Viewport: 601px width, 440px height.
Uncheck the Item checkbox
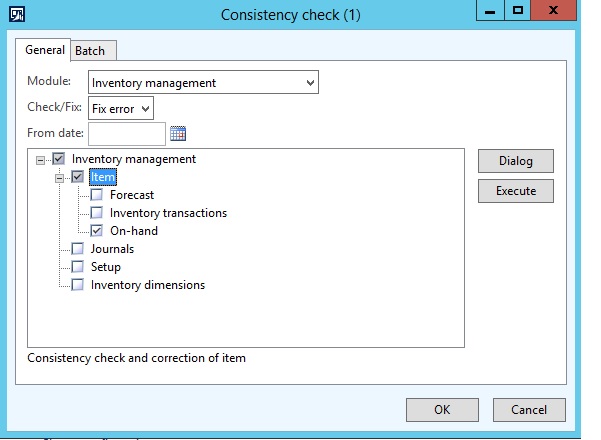pyautogui.click(x=78, y=177)
